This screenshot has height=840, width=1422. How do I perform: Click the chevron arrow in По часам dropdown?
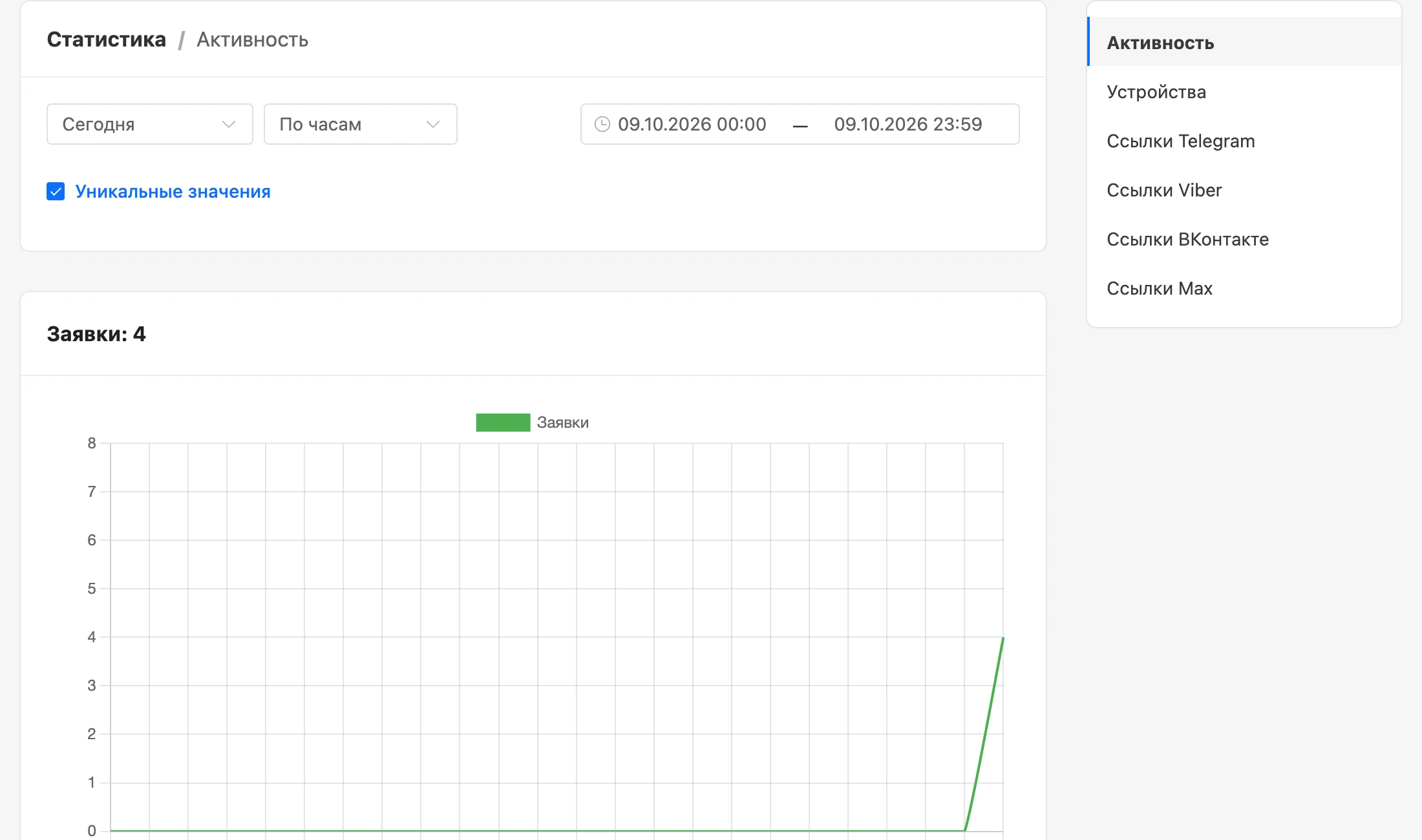point(433,124)
